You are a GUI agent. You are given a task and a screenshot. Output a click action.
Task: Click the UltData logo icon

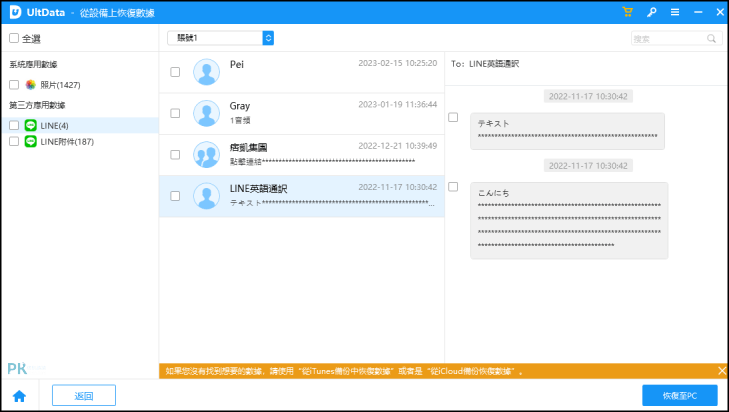[15, 12]
